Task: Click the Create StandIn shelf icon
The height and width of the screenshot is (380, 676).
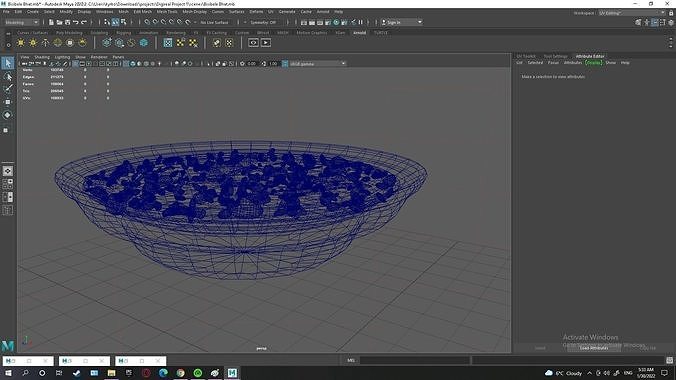Action: point(106,43)
